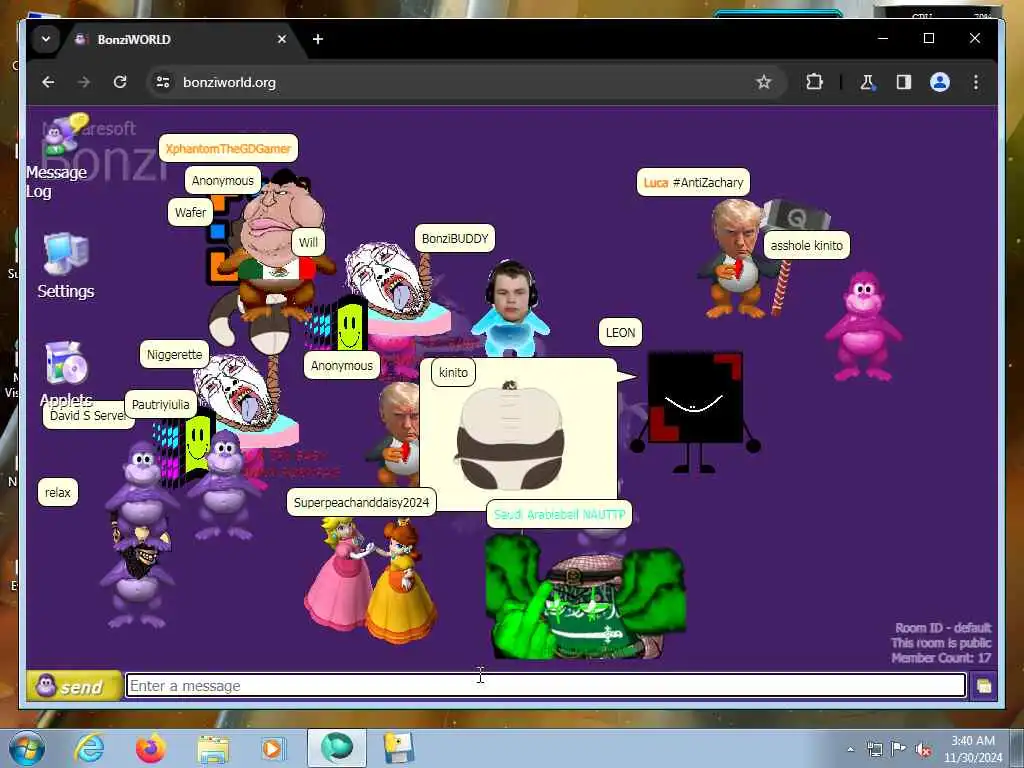Image resolution: width=1024 pixels, height=768 pixels.
Task: Click Trump-faced Bonzi holding hammer
Action: point(737,259)
